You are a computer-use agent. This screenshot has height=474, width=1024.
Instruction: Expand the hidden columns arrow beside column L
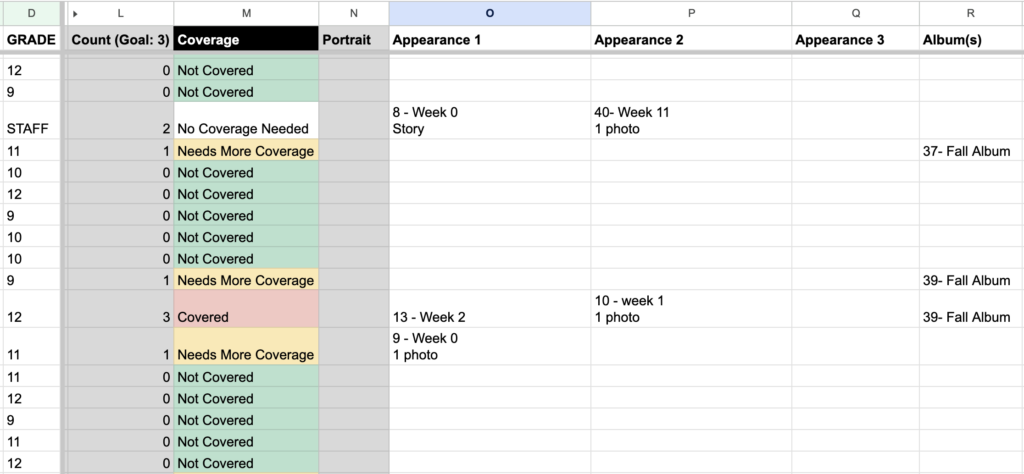click(76, 14)
